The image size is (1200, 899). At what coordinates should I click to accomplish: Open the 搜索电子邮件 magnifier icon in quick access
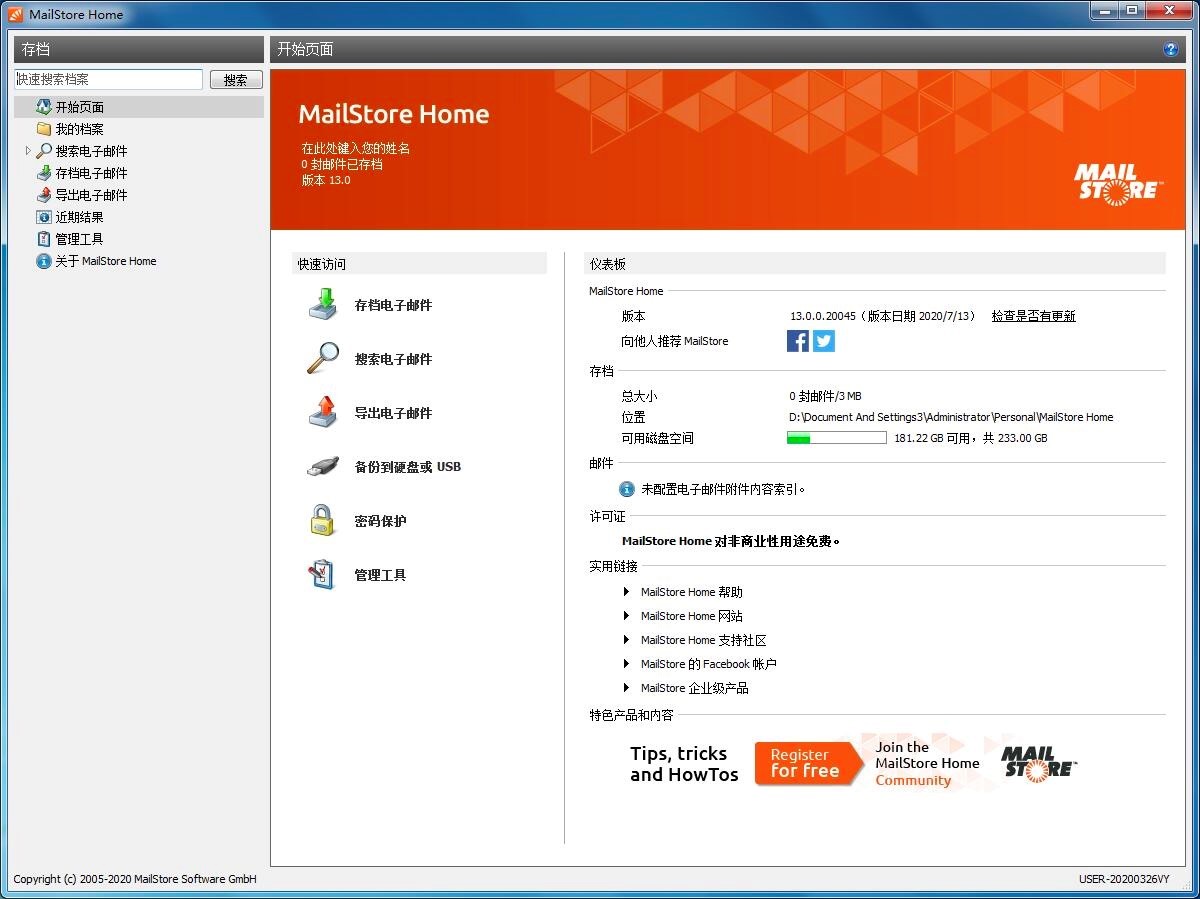[321, 358]
